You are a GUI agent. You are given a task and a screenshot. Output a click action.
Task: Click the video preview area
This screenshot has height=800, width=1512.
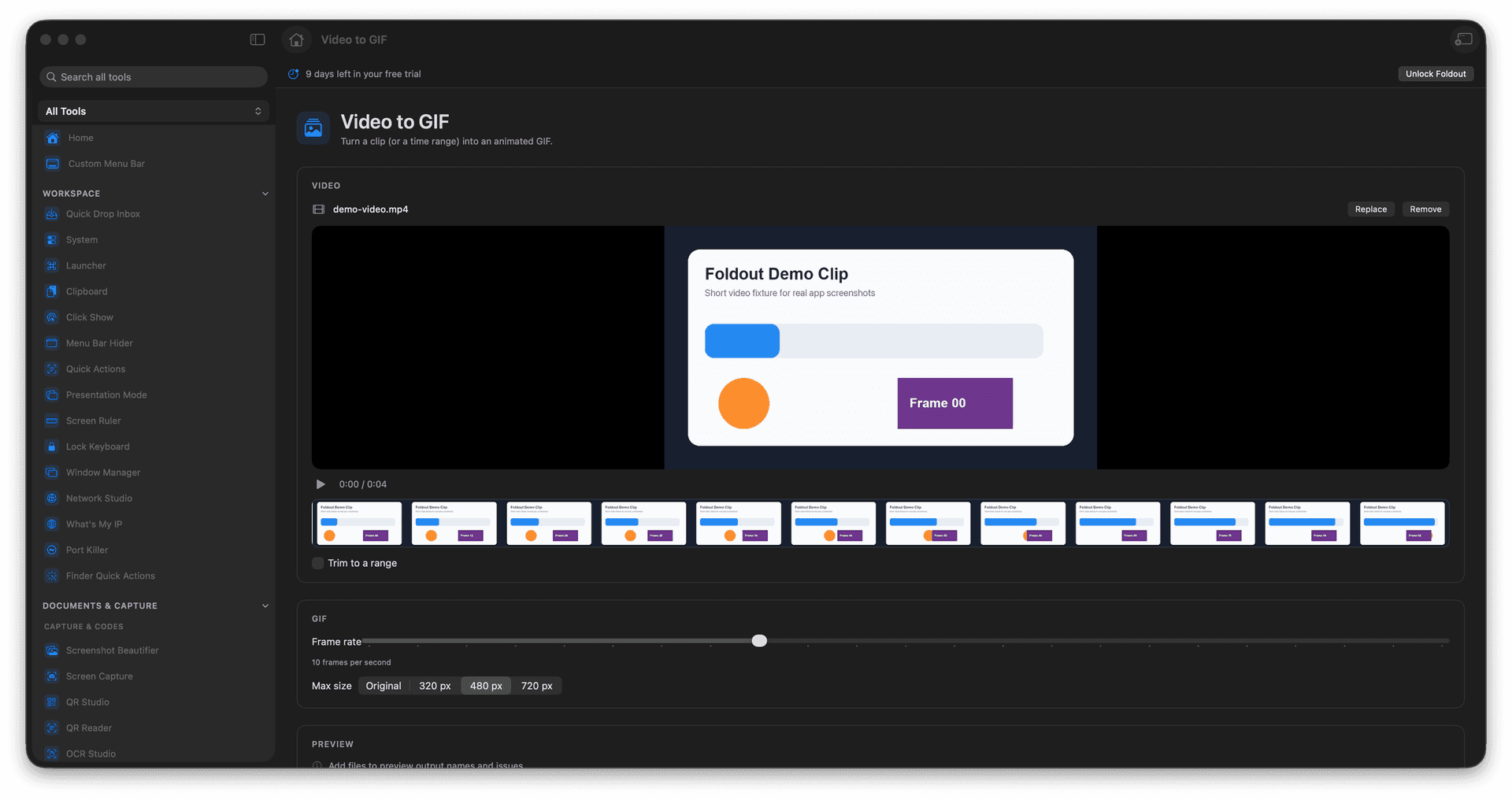click(880, 348)
